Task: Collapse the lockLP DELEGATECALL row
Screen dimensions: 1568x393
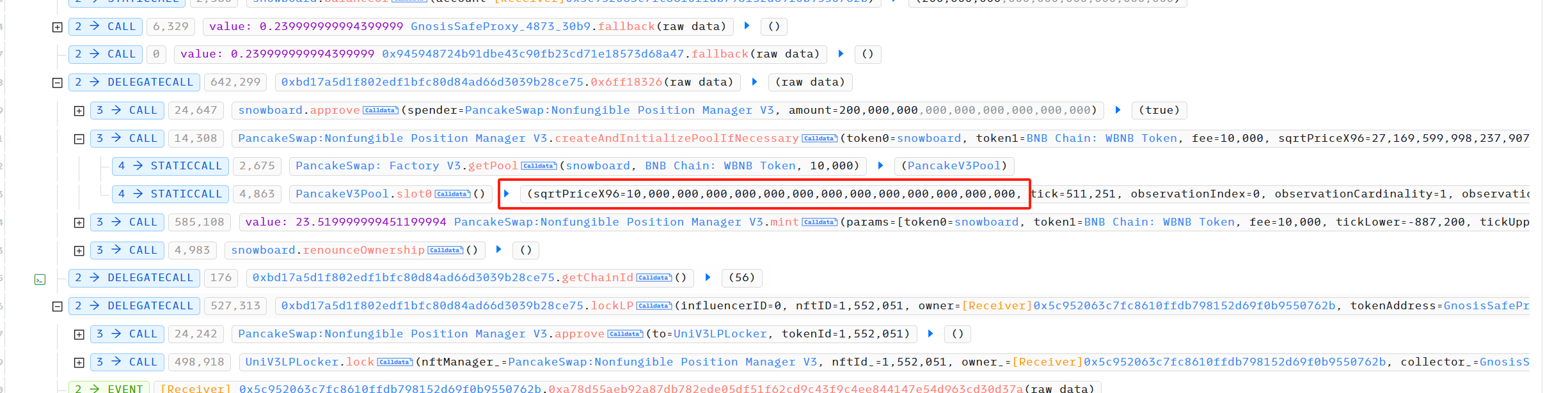Action: (57, 306)
